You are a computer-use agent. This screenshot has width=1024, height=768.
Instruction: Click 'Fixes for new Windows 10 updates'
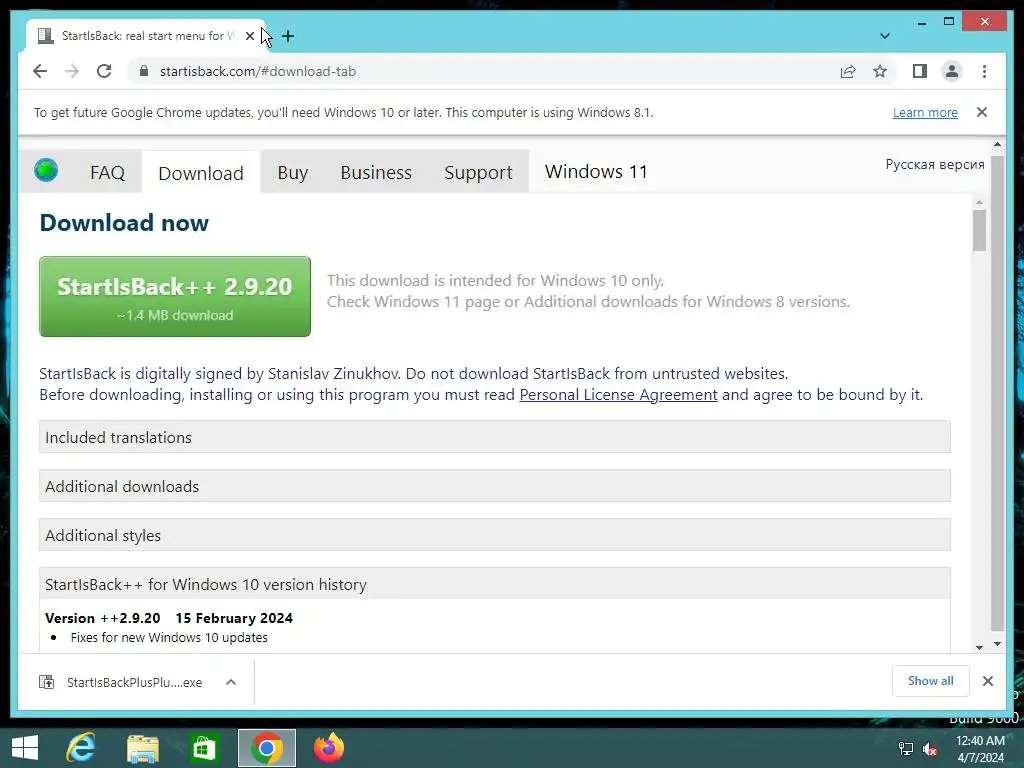169,637
